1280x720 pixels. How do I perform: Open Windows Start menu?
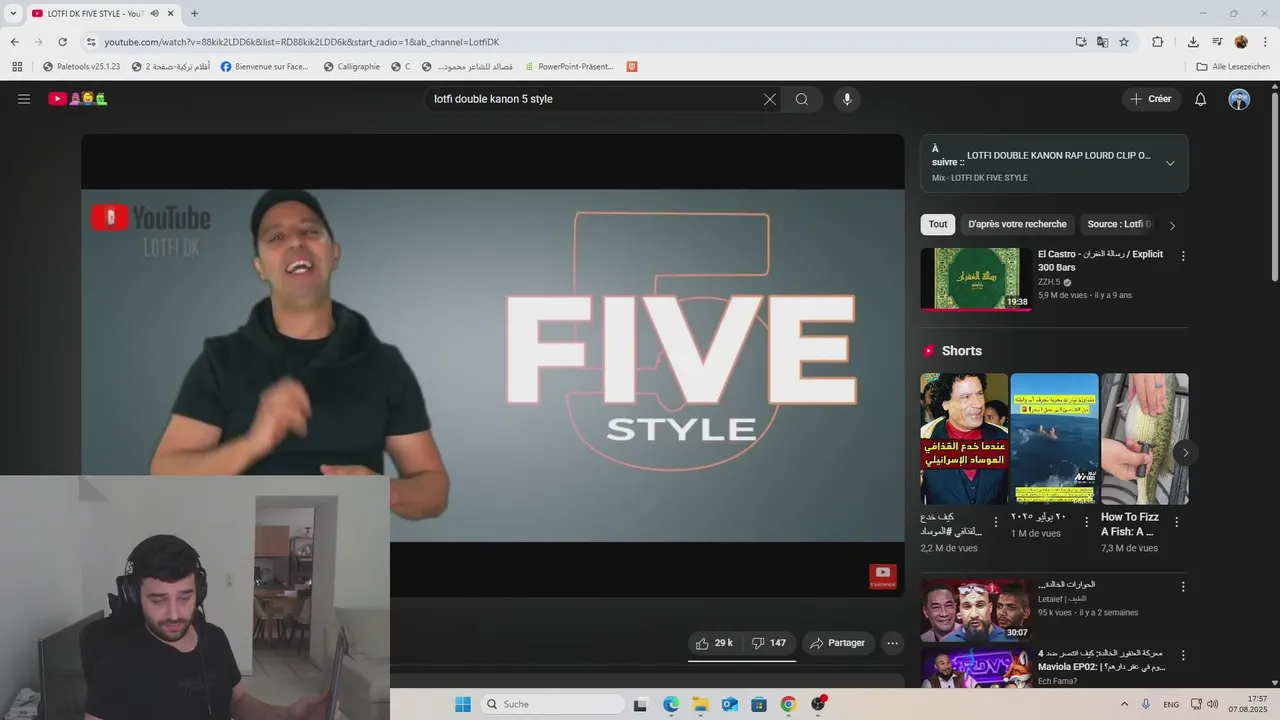point(463,704)
